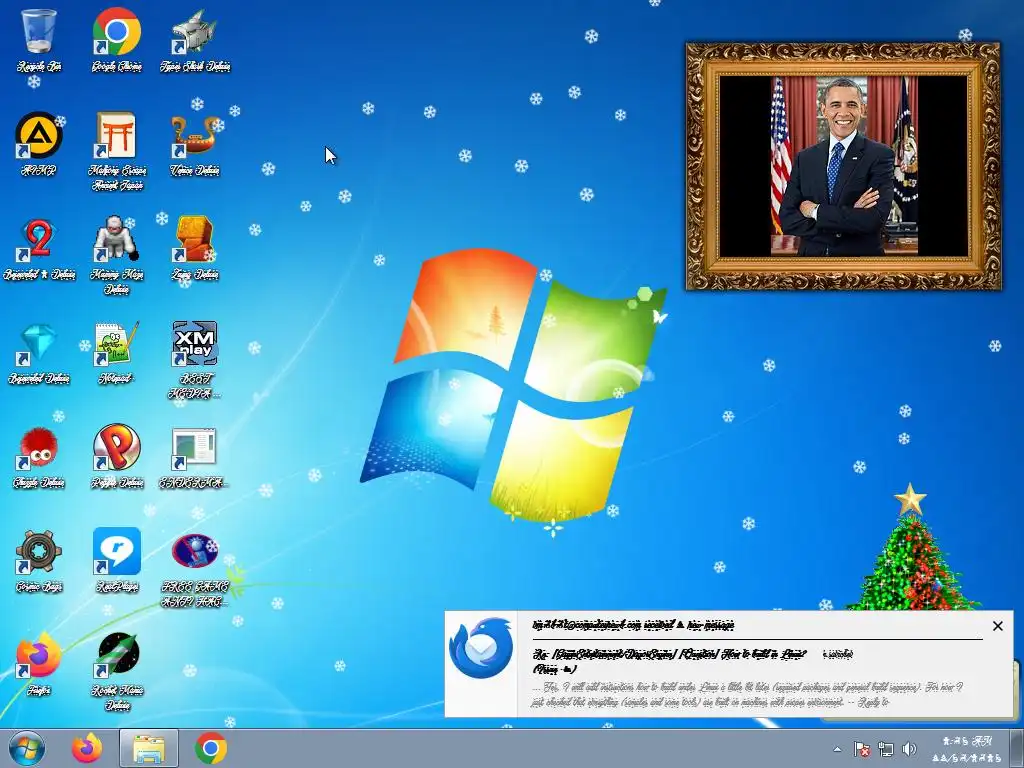This screenshot has height=768, width=1024.
Task: Click the framed portrait desktop gadget
Action: [843, 166]
